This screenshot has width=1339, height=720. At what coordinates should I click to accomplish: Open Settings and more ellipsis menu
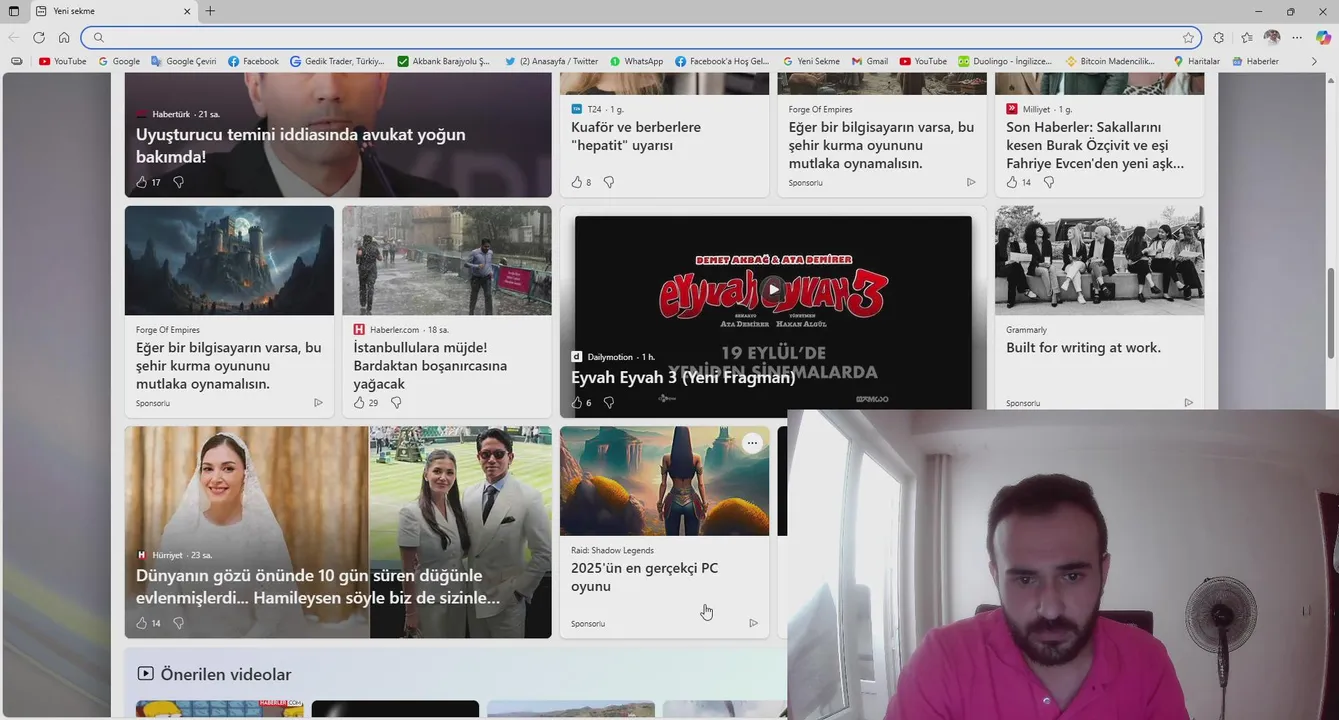(1297, 37)
